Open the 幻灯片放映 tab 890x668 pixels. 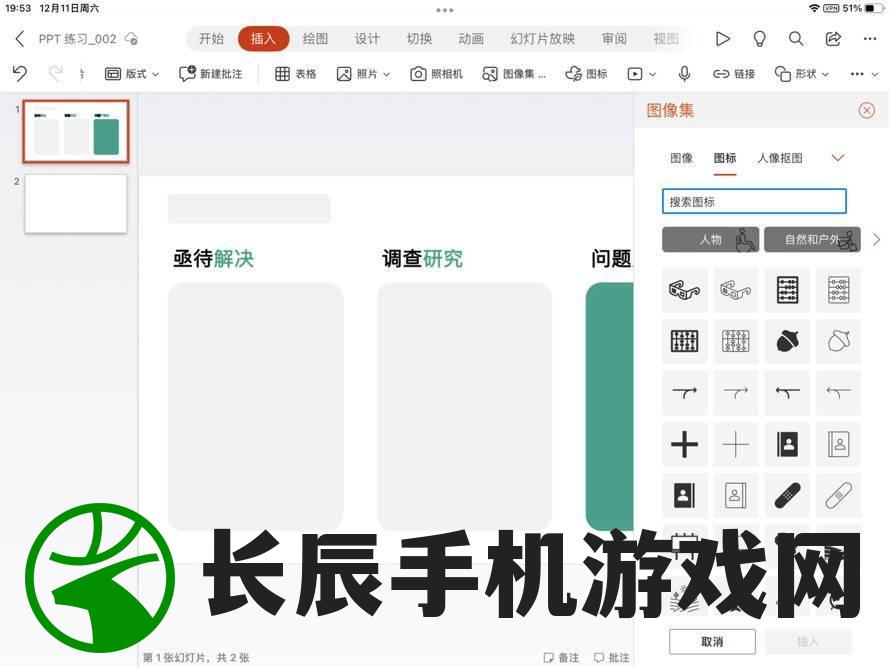(x=543, y=39)
